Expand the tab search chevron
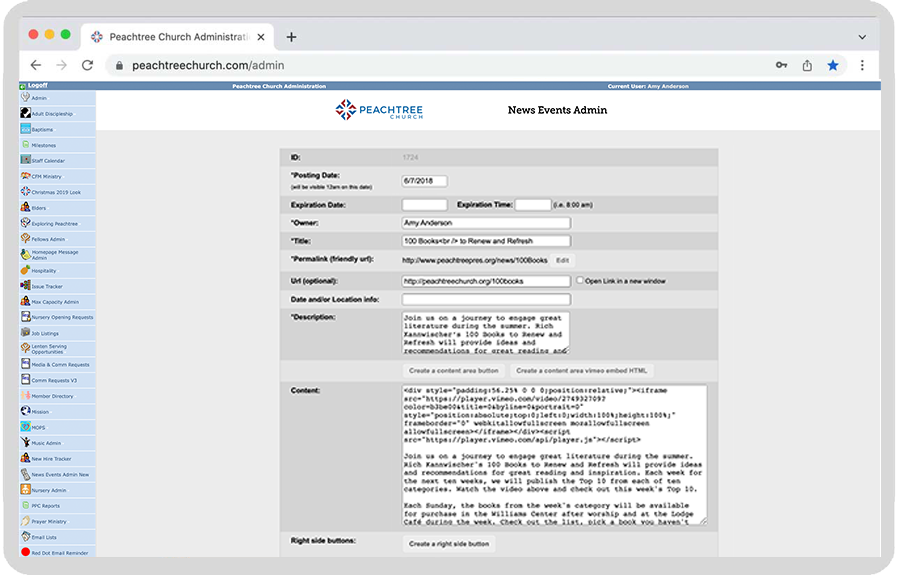The image size is (900, 575). tap(862, 37)
